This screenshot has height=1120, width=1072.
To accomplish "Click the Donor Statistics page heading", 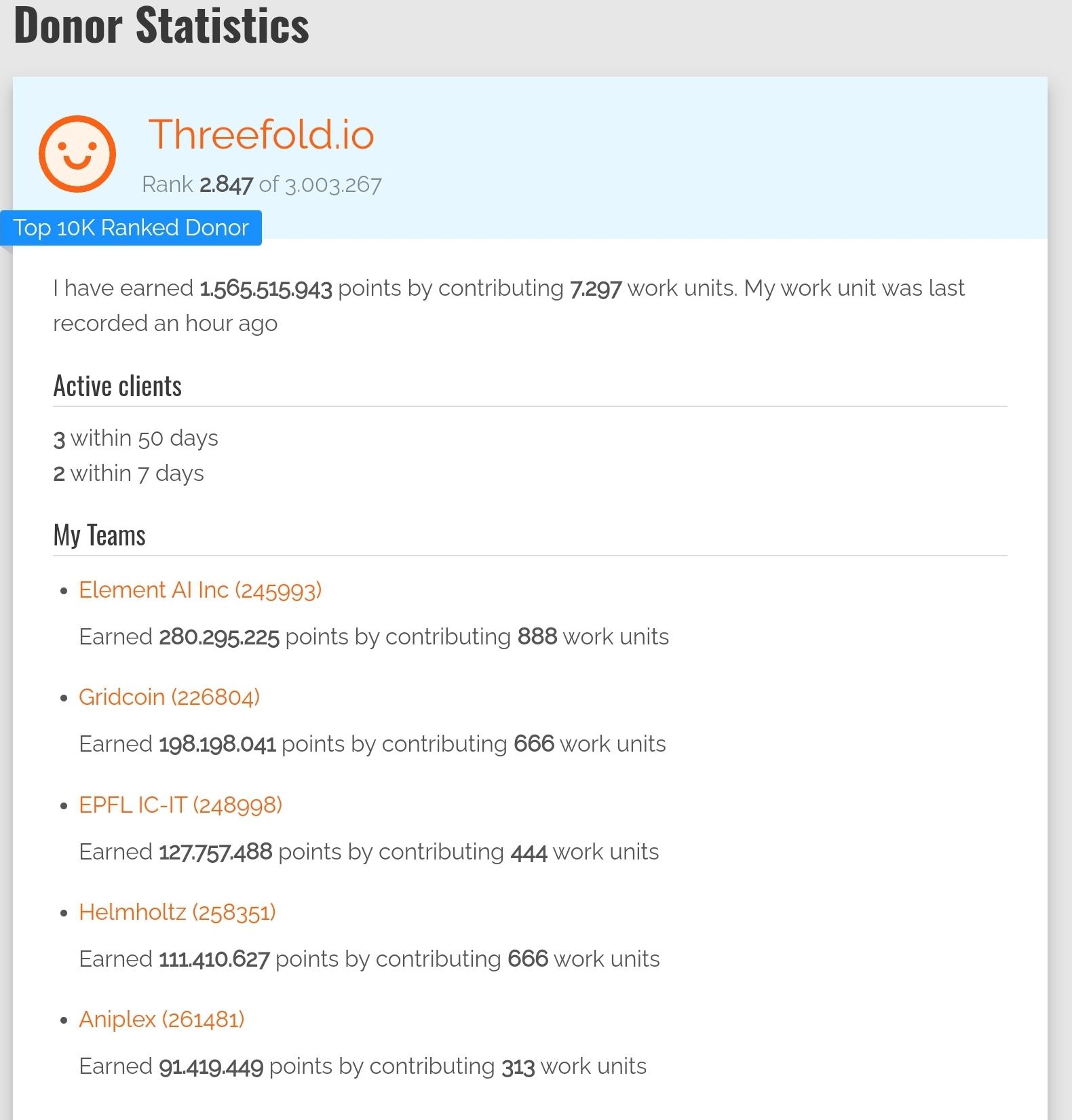I will coord(161,26).
